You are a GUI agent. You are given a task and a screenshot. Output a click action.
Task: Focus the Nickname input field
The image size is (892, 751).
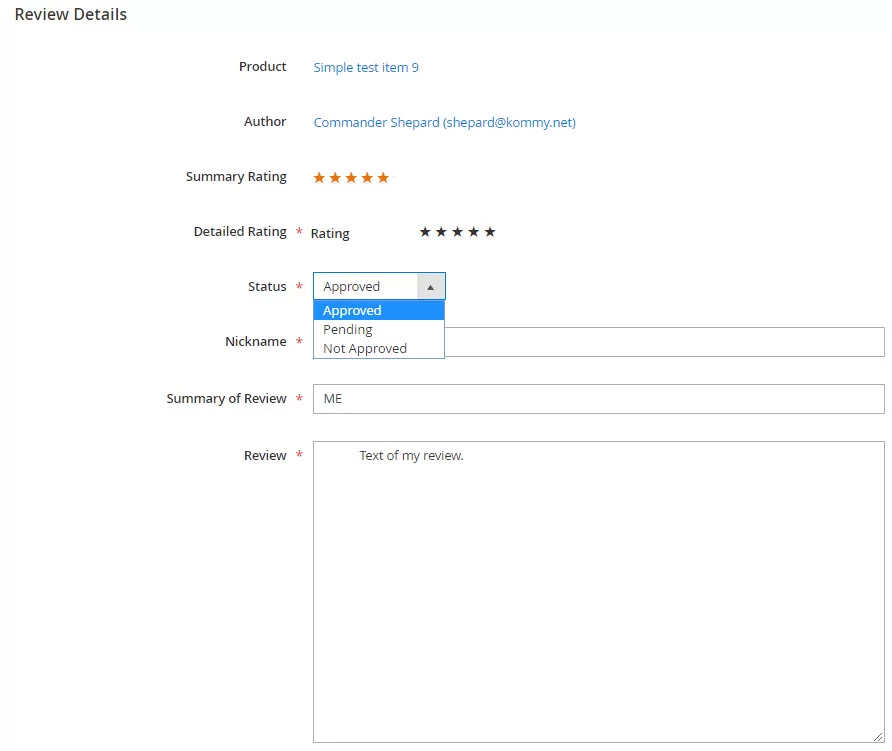pos(598,342)
